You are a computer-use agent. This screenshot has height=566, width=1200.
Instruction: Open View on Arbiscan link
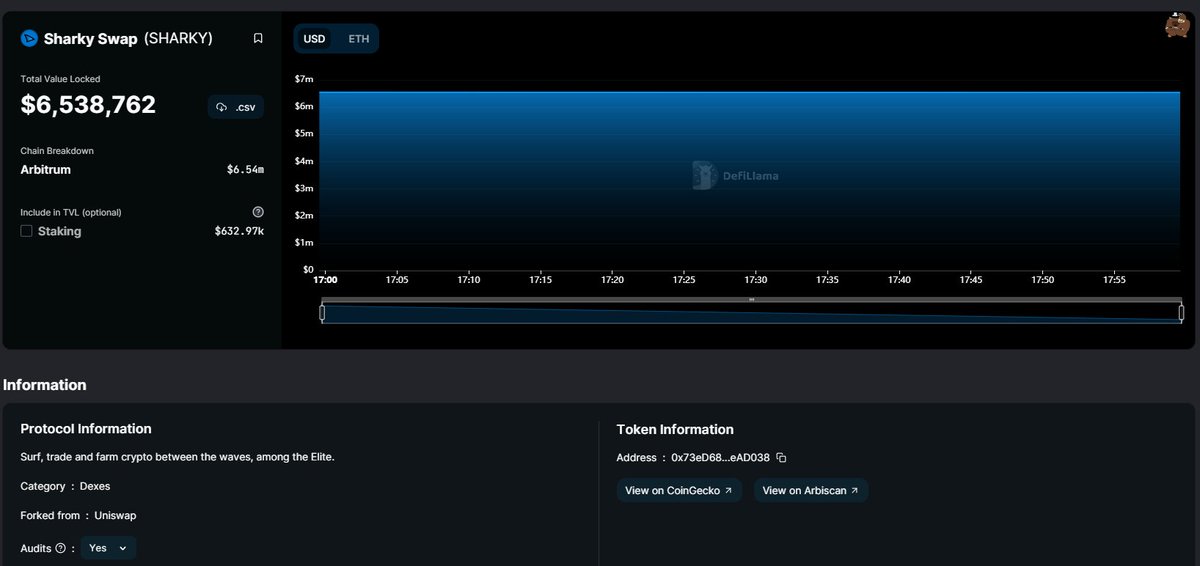pyautogui.click(x=811, y=491)
